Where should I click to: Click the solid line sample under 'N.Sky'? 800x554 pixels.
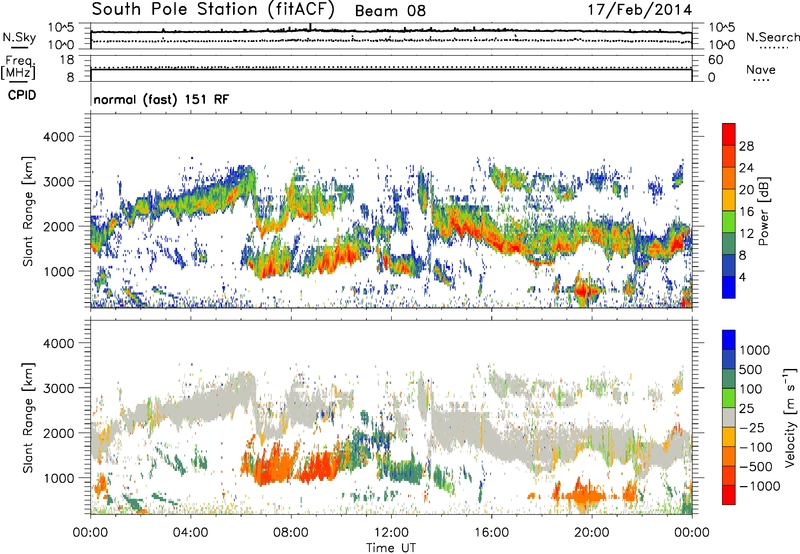click(x=19, y=48)
